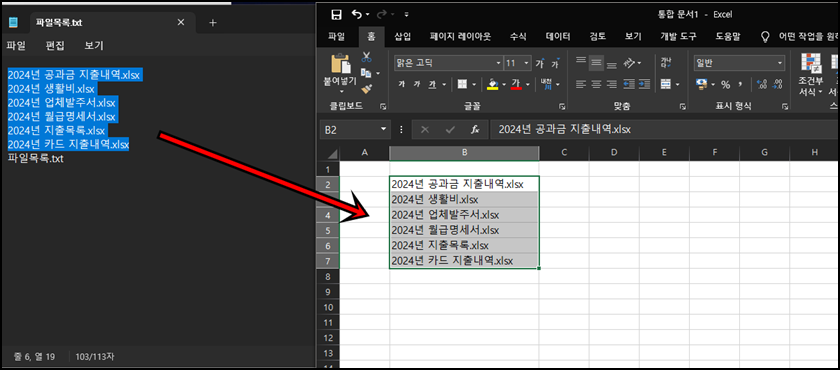This screenshot has height=370, width=840.
Task: Click the Font Color red-underlined icon
Action: coord(516,84)
